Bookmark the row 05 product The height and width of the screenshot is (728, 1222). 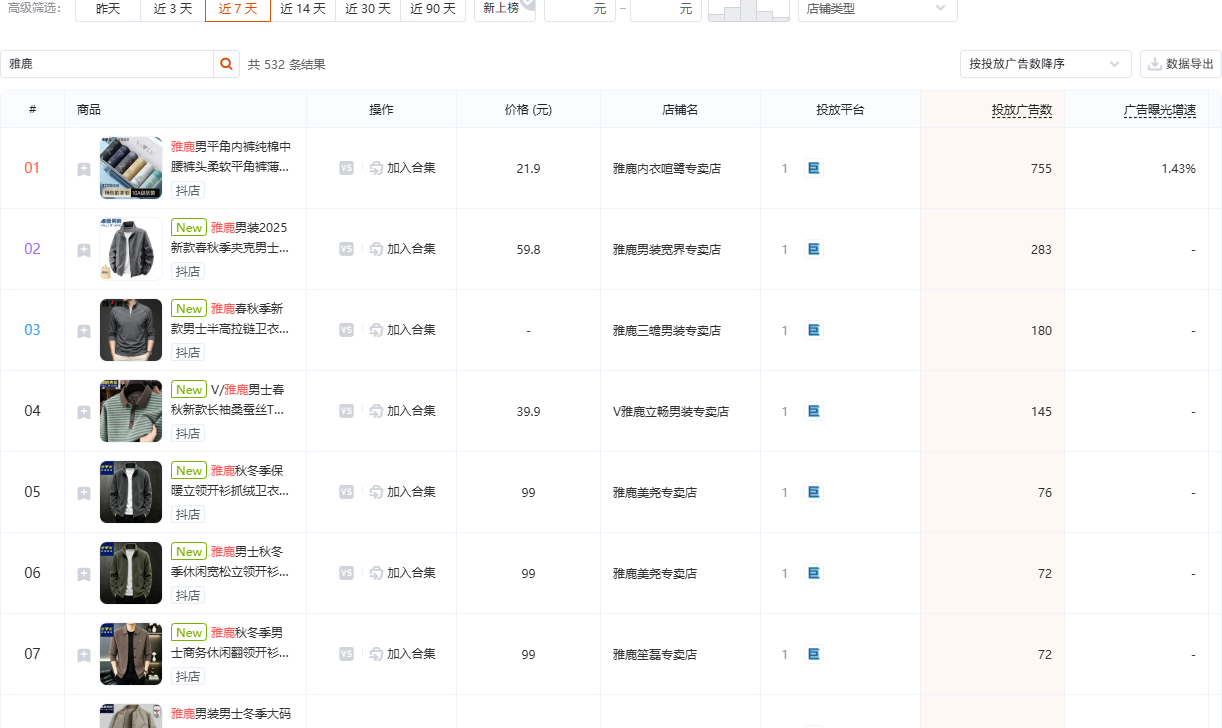84,493
